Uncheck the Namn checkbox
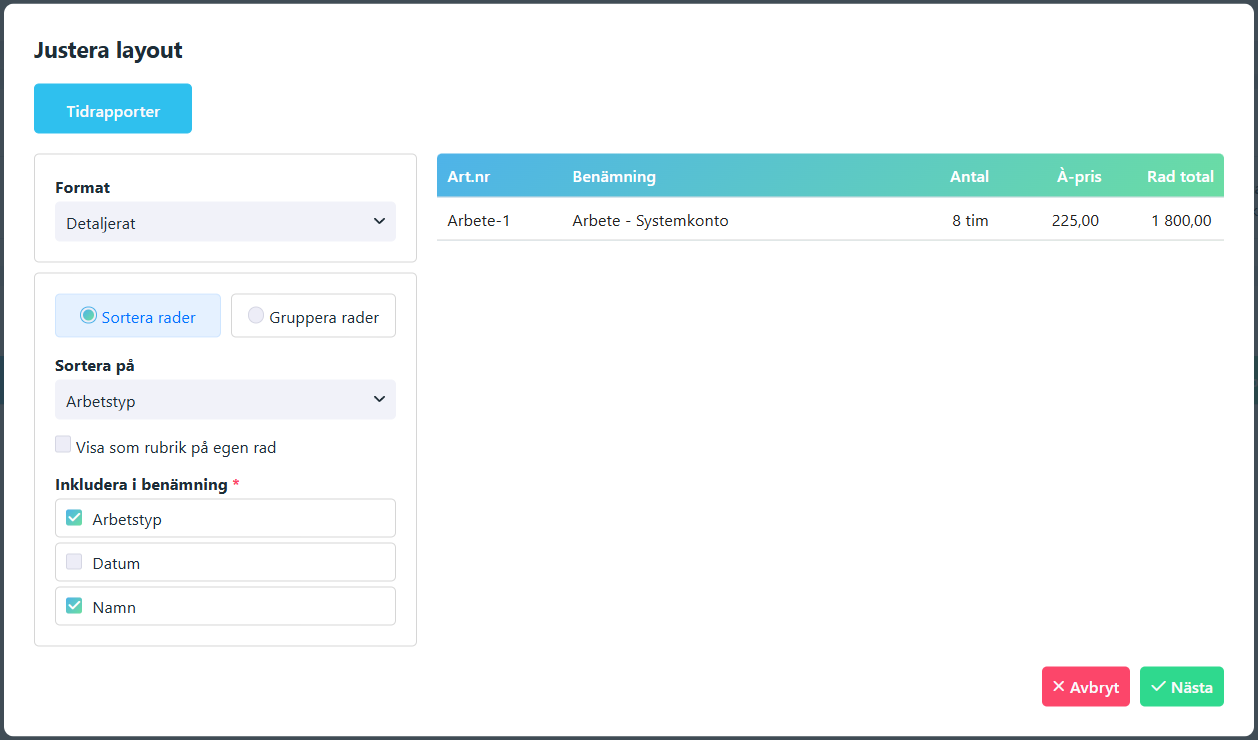The width and height of the screenshot is (1258, 740). 74,606
